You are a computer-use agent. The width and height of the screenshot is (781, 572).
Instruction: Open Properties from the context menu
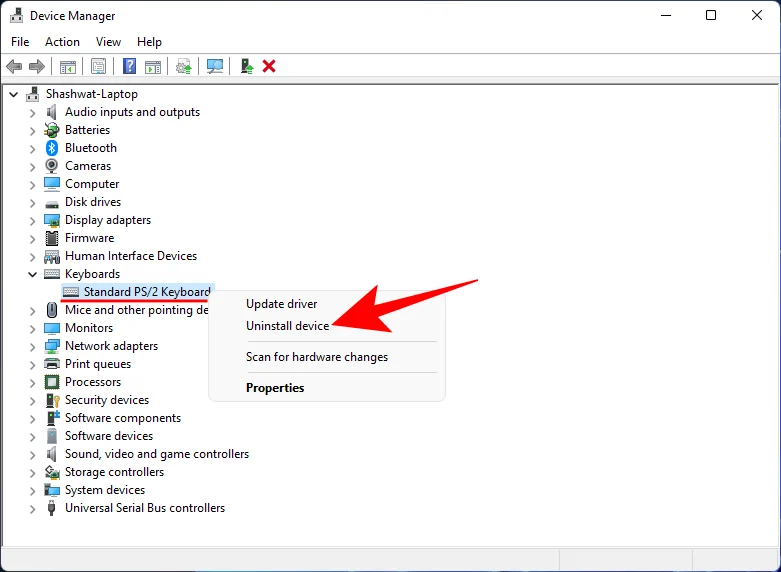point(275,388)
